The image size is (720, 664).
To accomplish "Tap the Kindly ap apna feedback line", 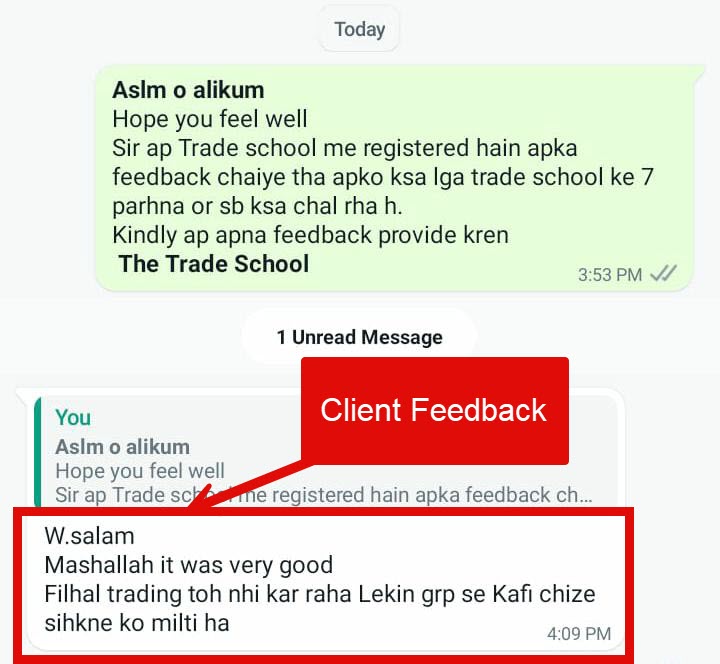I will pos(310,235).
